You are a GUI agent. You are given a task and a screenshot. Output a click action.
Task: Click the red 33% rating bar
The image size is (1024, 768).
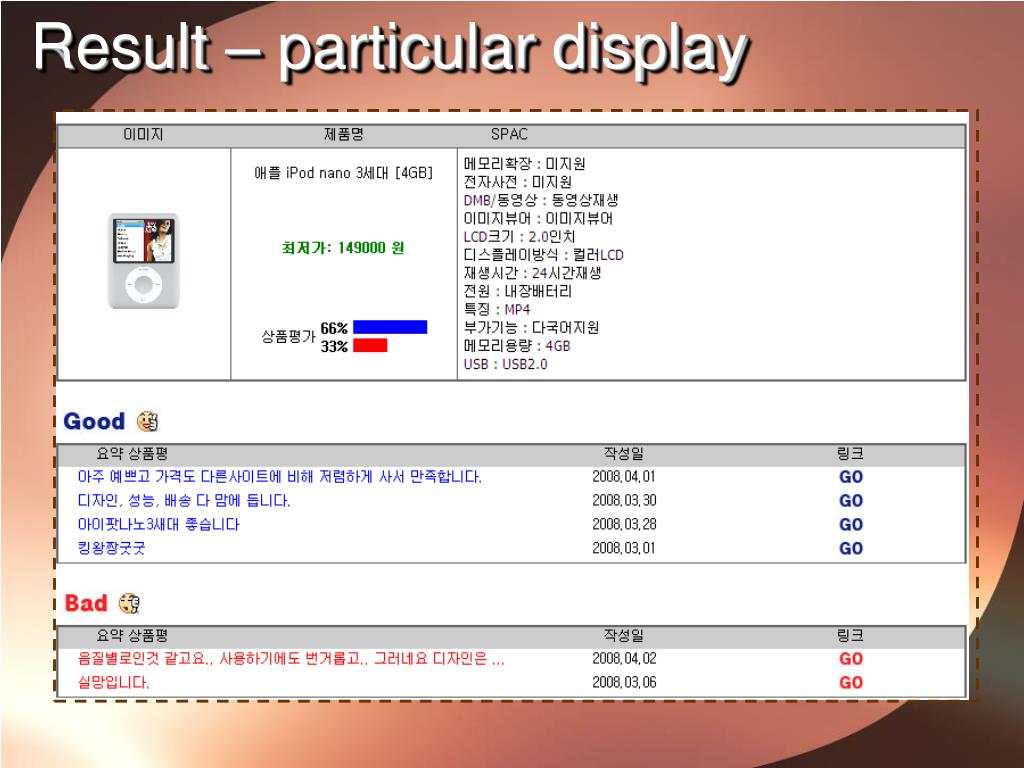(370, 345)
